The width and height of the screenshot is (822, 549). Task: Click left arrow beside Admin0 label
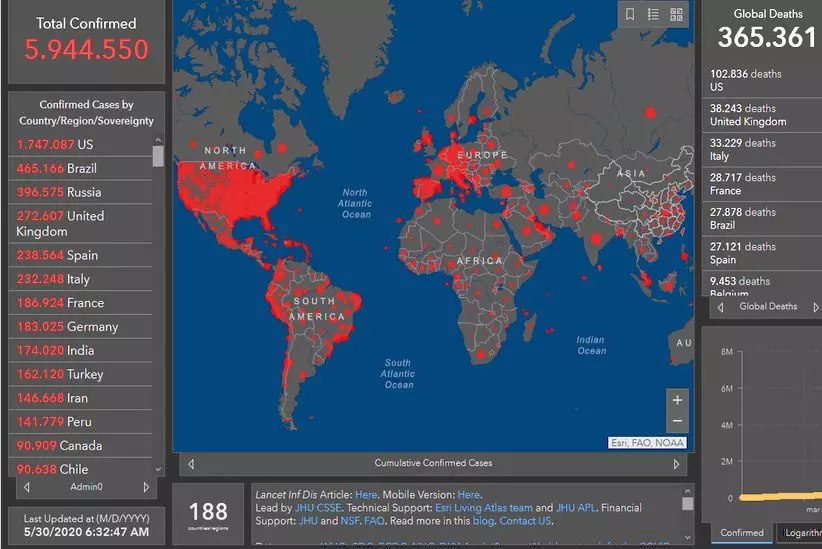pyautogui.click(x=26, y=487)
